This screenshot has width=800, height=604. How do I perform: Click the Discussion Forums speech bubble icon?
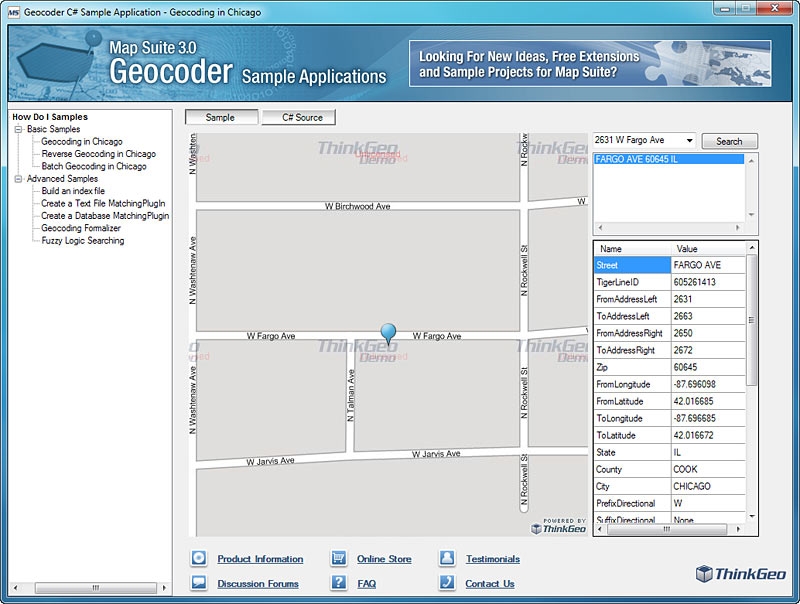pos(199,583)
